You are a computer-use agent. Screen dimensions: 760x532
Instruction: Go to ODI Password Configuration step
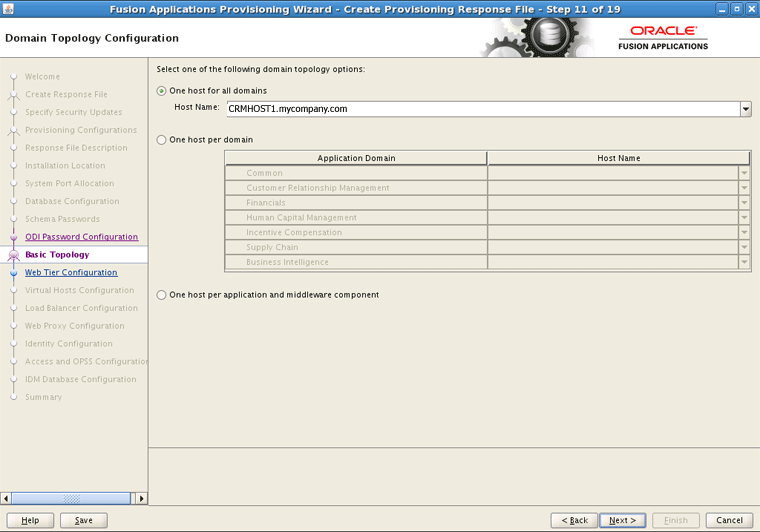click(x=81, y=237)
